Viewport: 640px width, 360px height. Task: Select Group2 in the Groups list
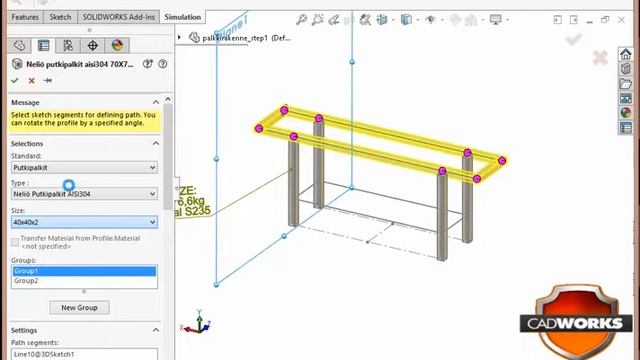pos(84,281)
